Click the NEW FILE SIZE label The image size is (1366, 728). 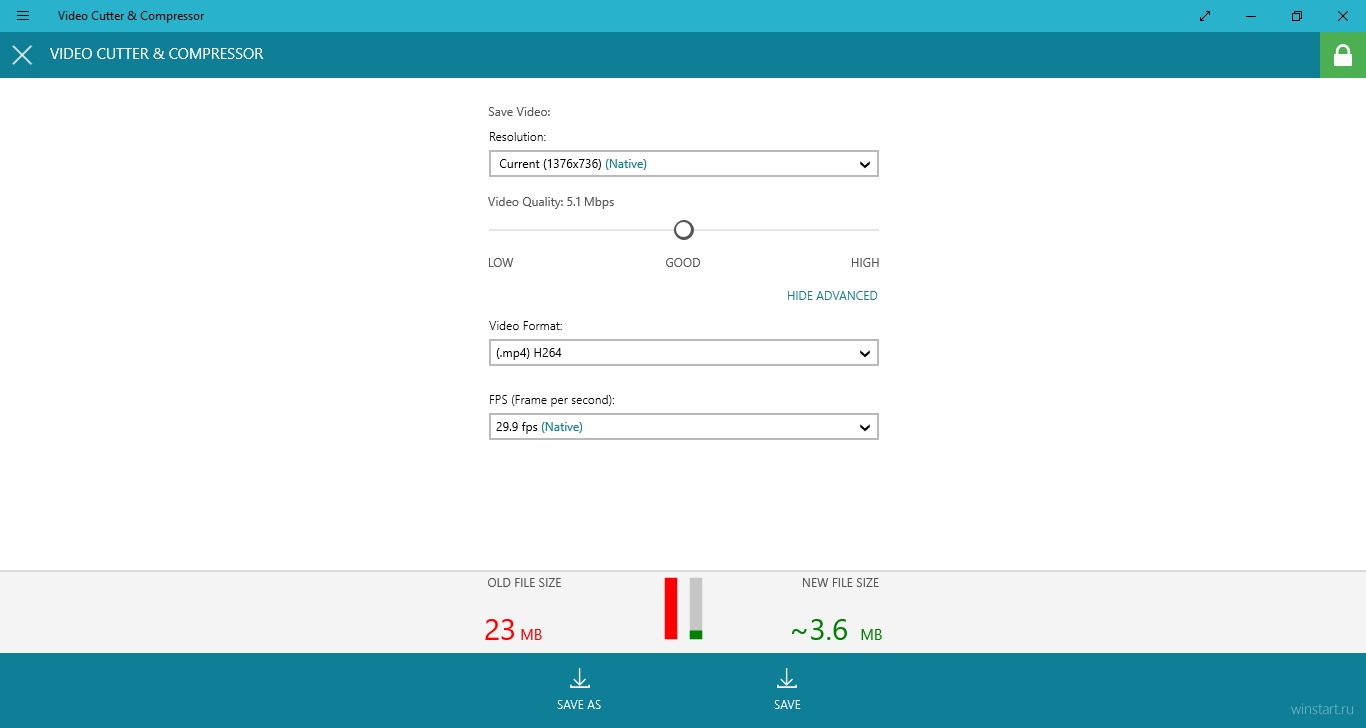[840, 583]
